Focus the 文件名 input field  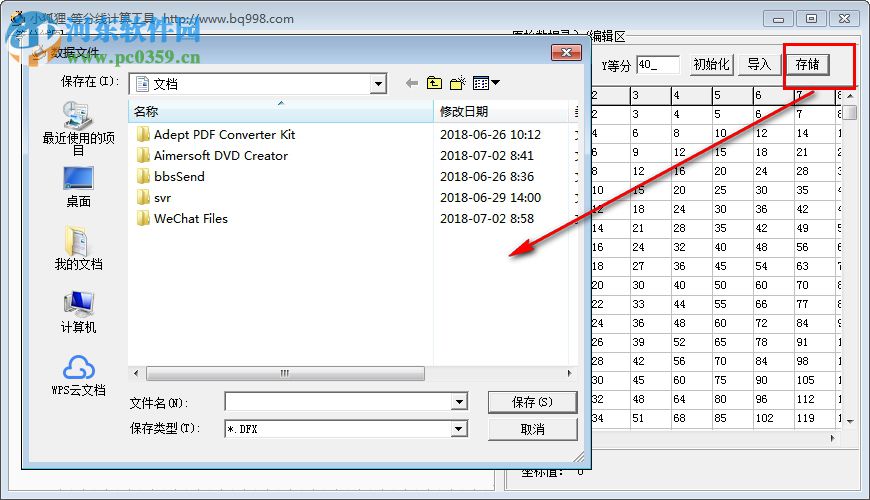(338, 401)
